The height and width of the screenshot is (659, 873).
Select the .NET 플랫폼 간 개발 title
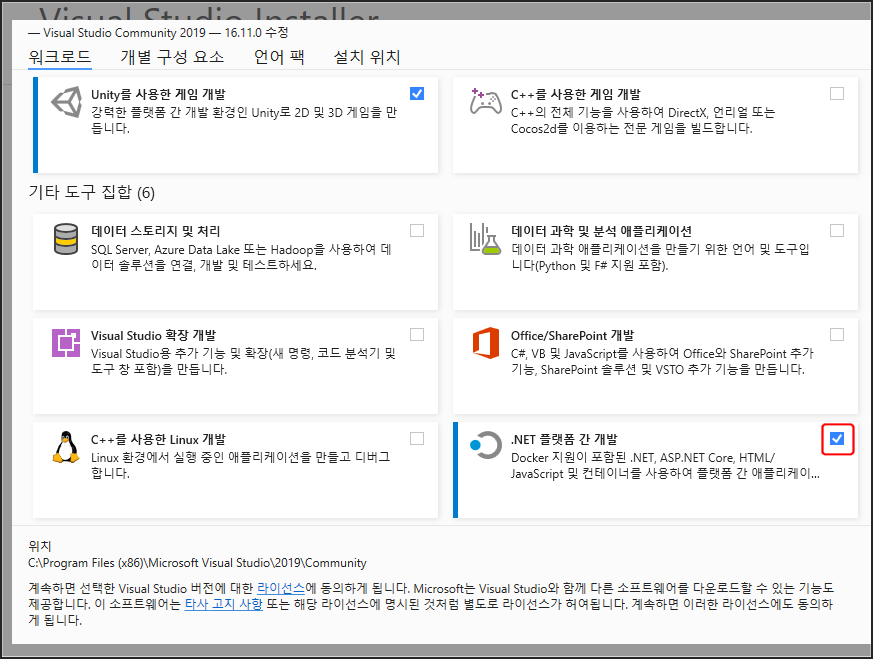(x=564, y=440)
